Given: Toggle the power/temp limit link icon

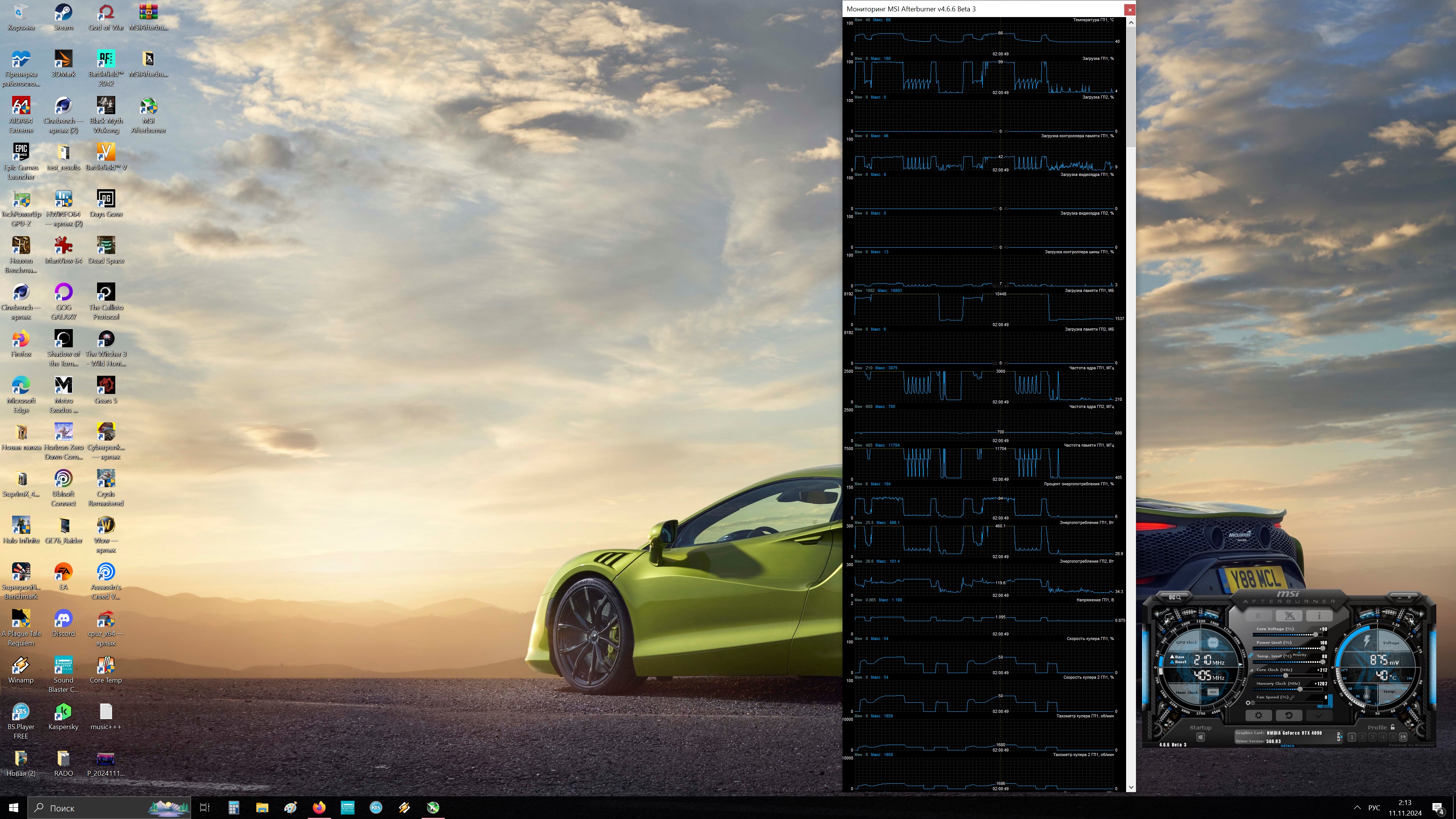Looking at the screenshot, I should (1250, 656).
